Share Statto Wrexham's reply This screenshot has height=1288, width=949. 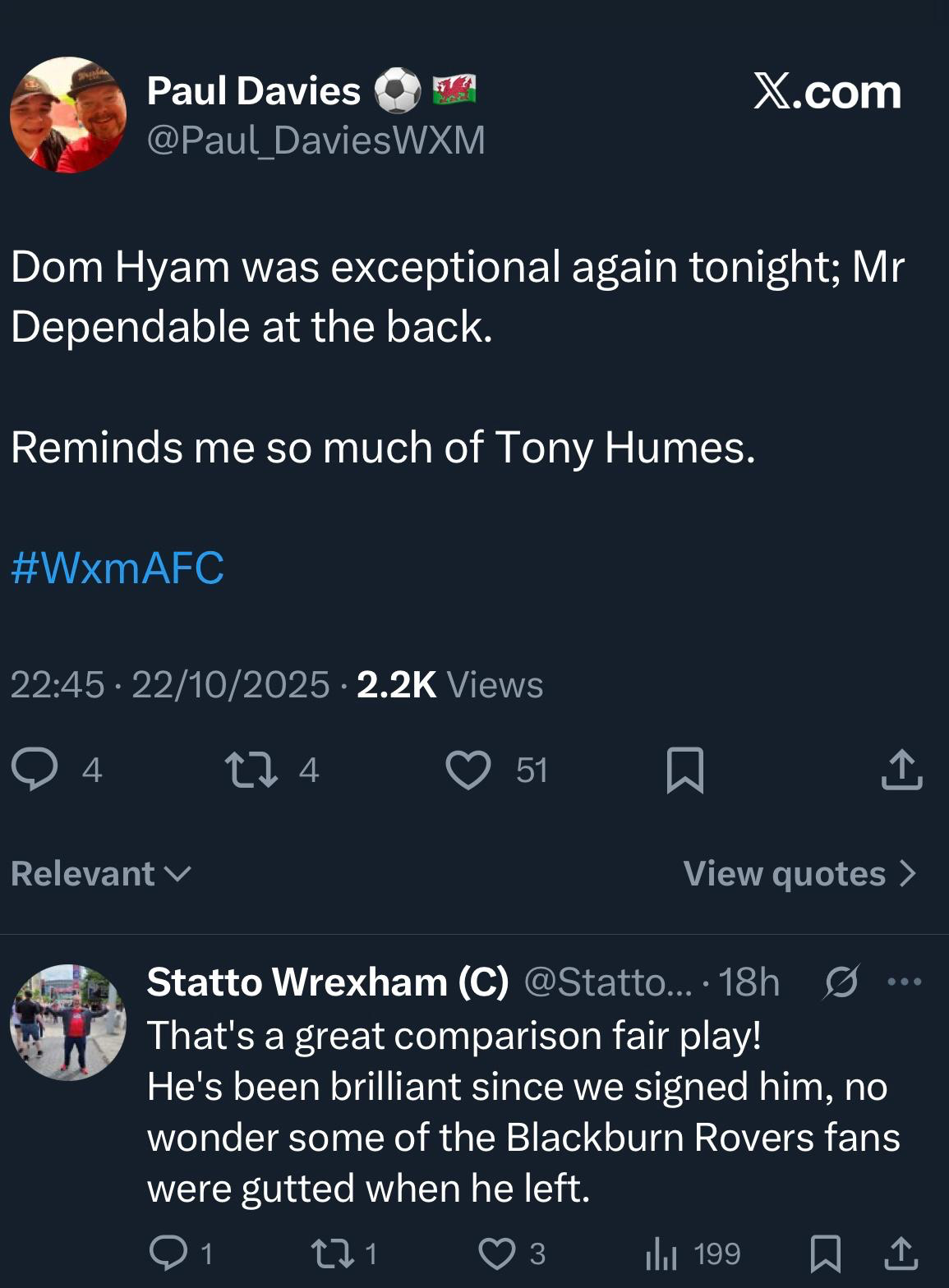pyautogui.click(x=901, y=1253)
